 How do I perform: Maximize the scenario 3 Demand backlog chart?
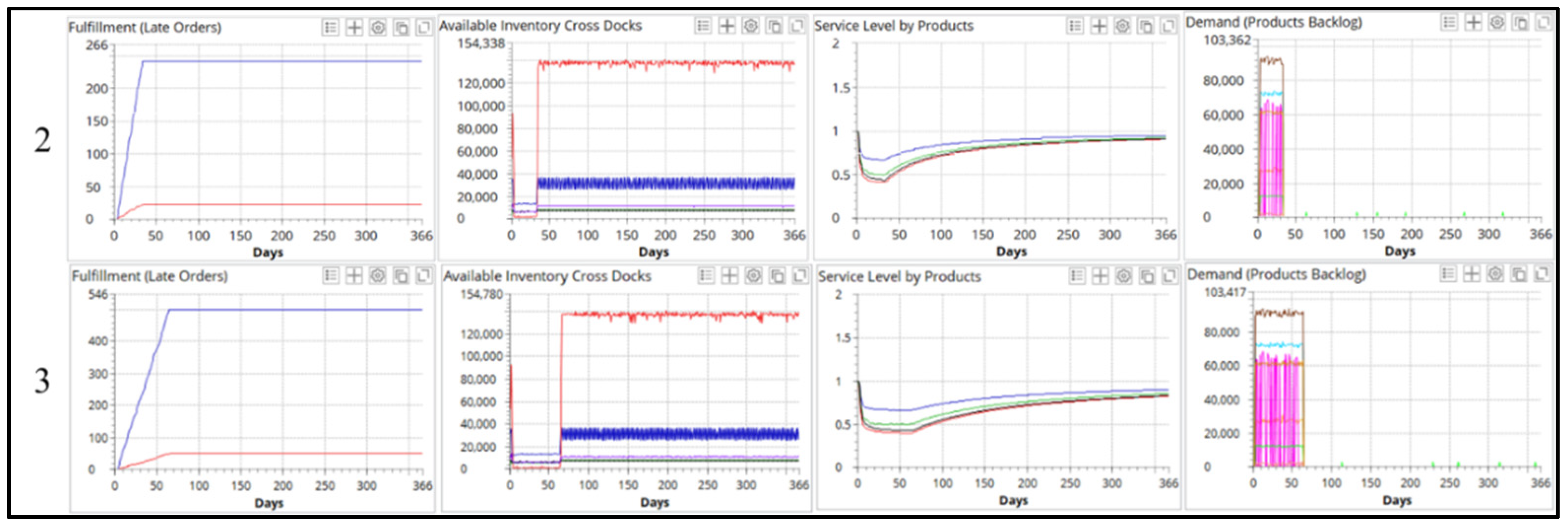pyautogui.click(x=1542, y=274)
